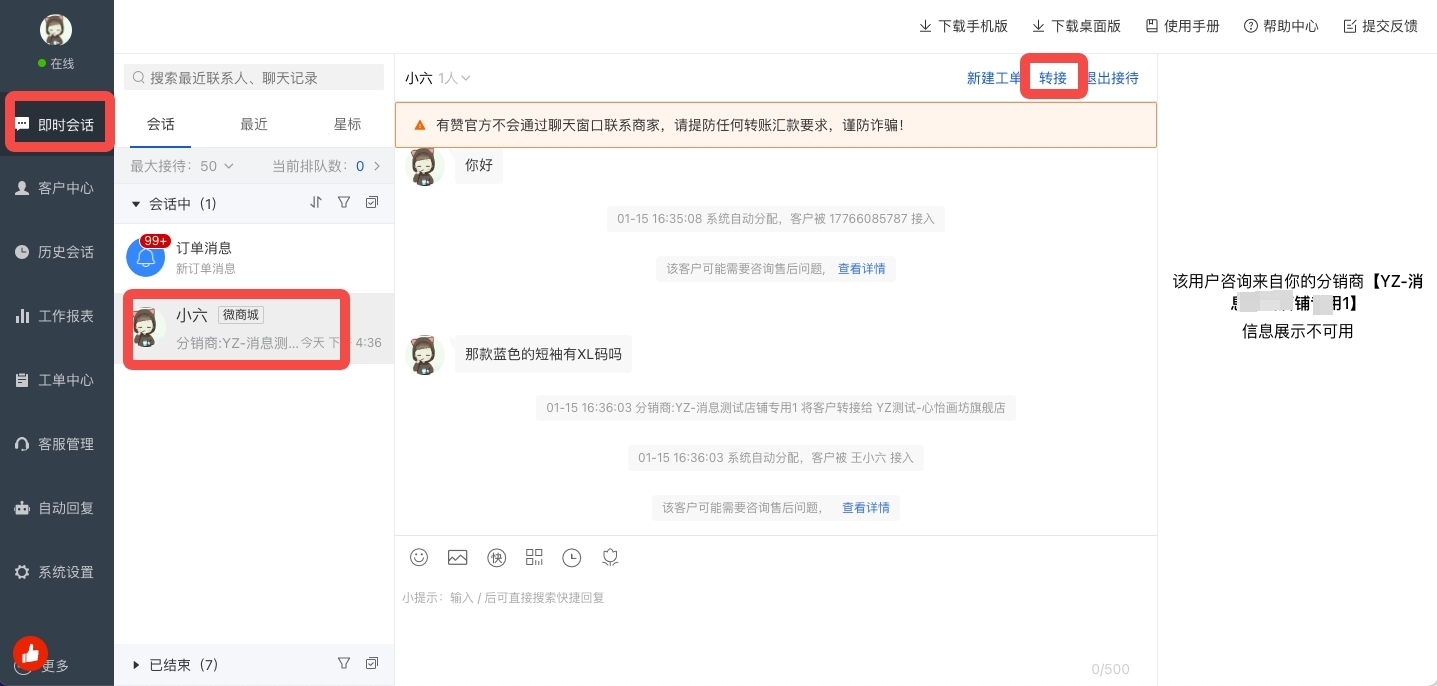
Task: Click the send image icon
Action: coord(457,557)
